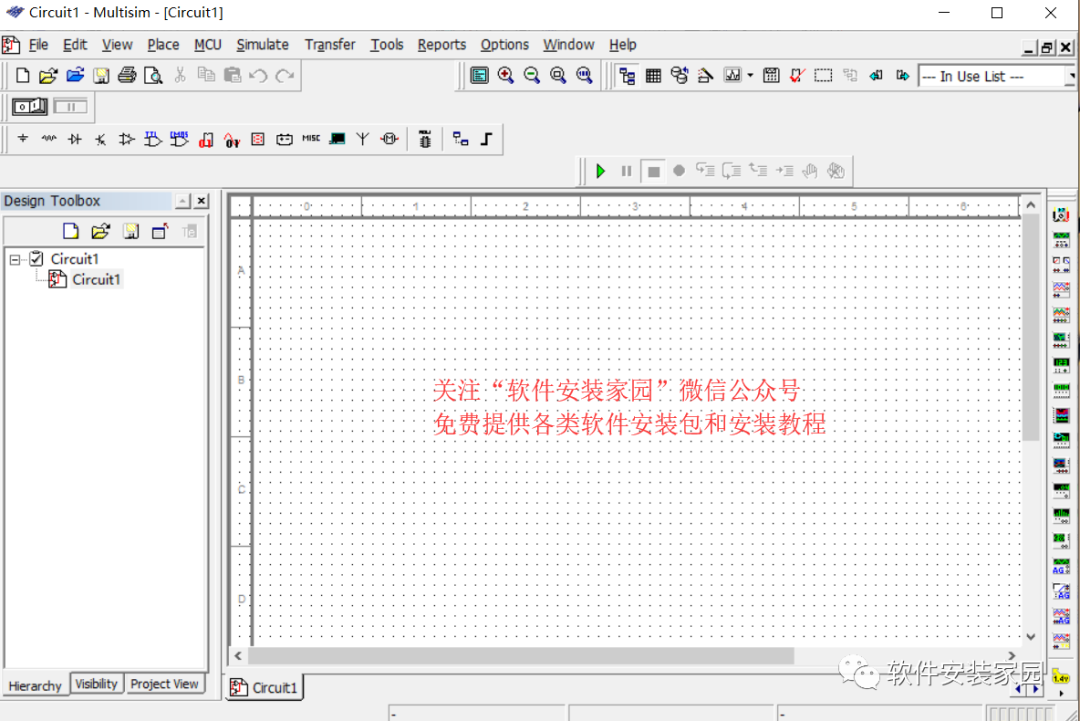Pause the simulation

coord(626,171)
